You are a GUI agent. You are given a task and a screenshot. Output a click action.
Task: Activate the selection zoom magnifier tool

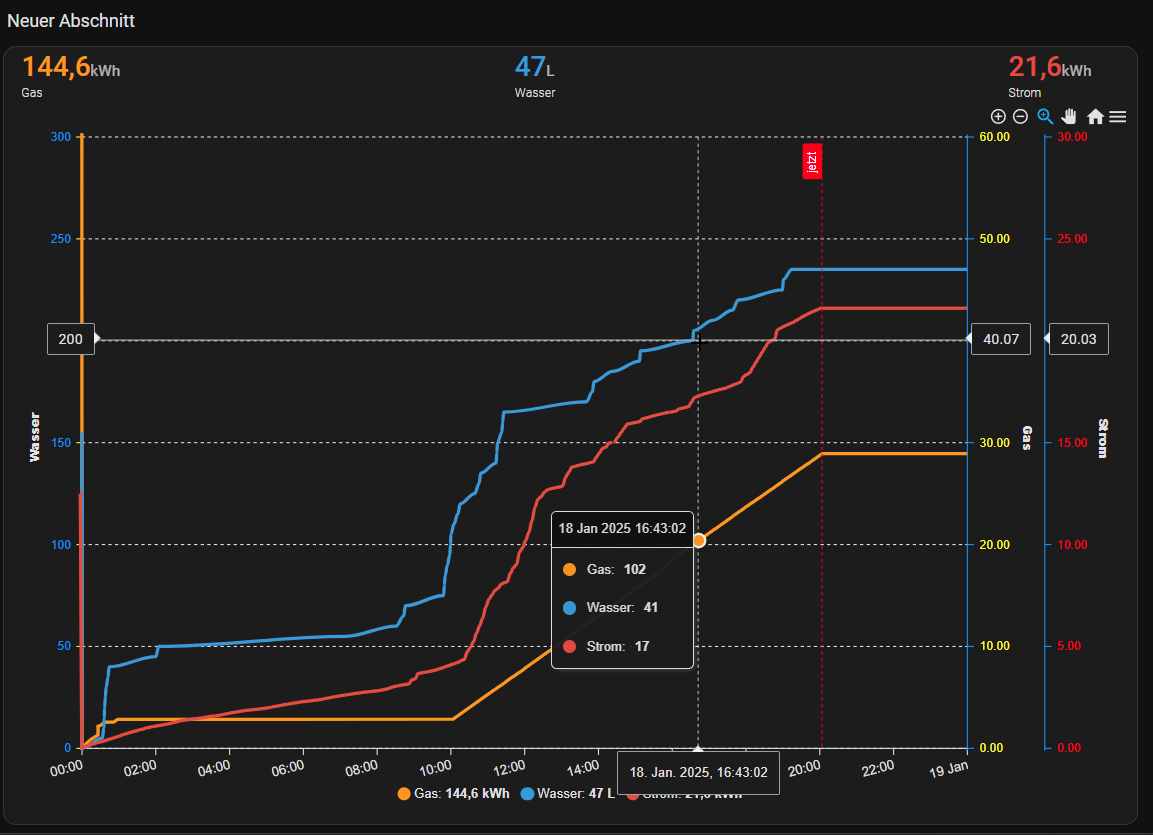click(1045, 116)
